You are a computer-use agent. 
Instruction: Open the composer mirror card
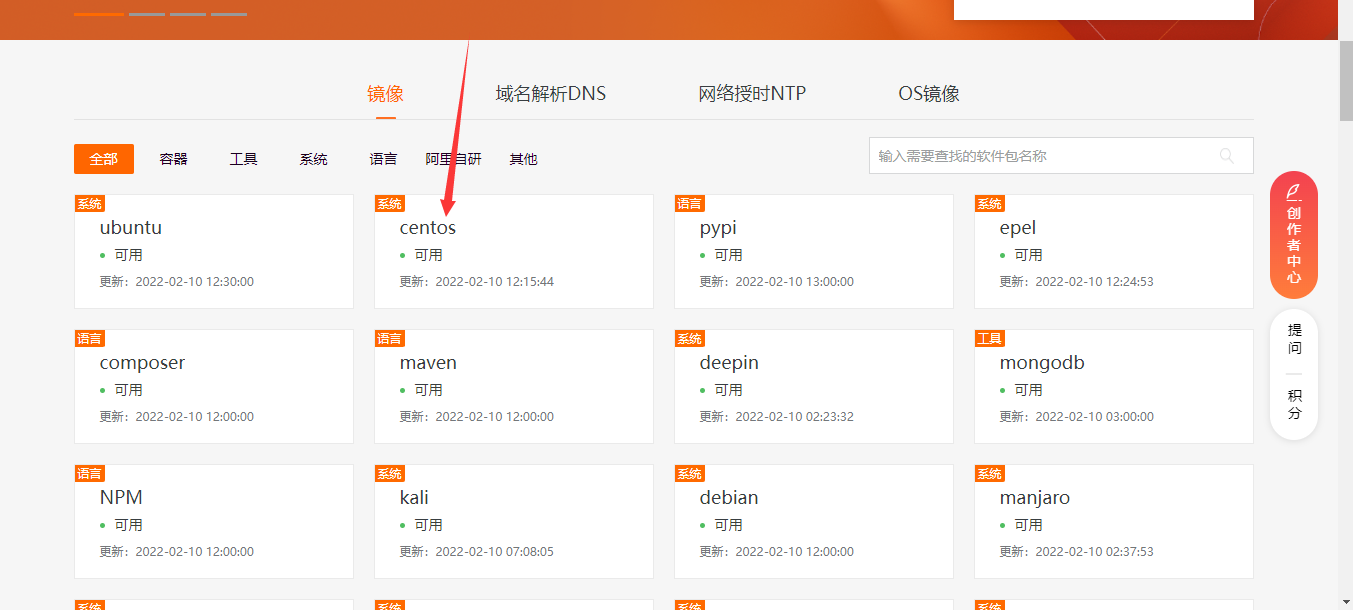tap(214, 386)
